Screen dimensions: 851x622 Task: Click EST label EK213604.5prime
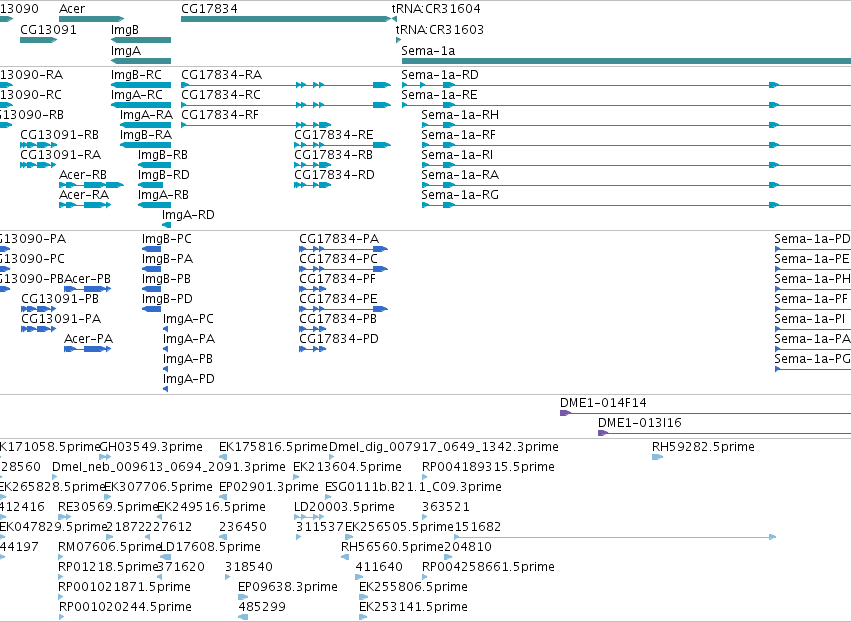(x=347, y=467)
